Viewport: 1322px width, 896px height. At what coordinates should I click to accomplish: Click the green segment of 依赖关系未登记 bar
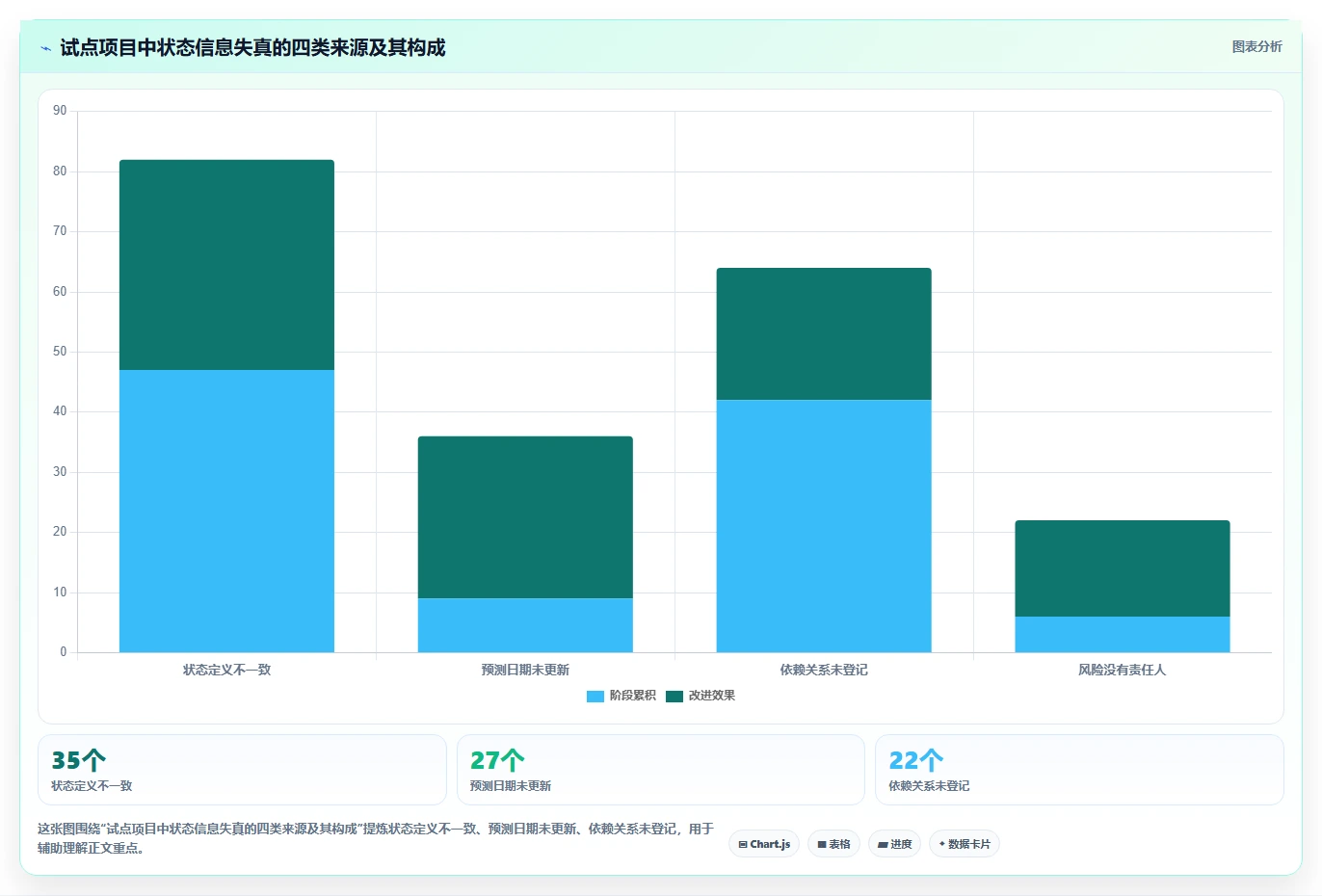(824, 333)
